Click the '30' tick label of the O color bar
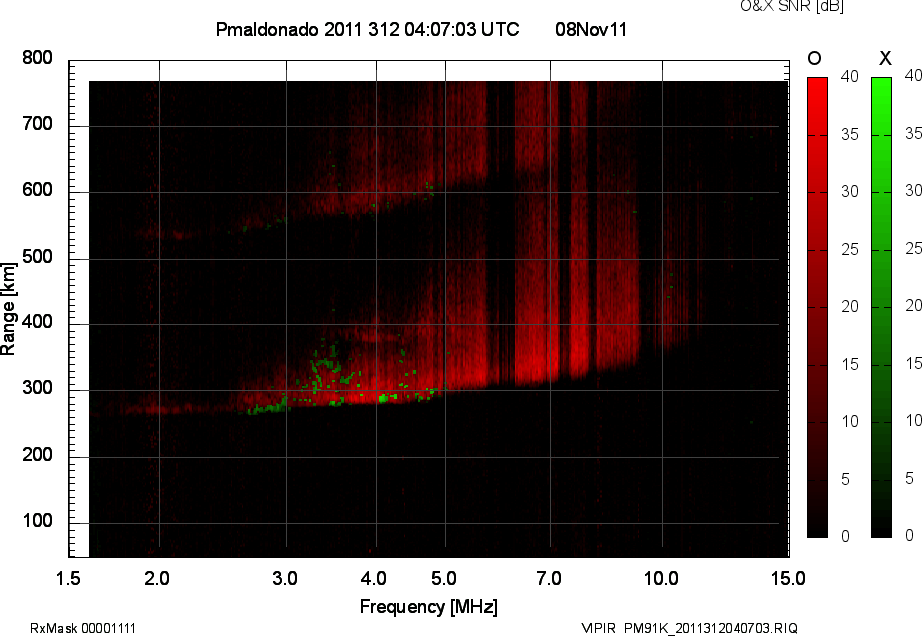The image size is (922, 636). [x=850, y=192]
